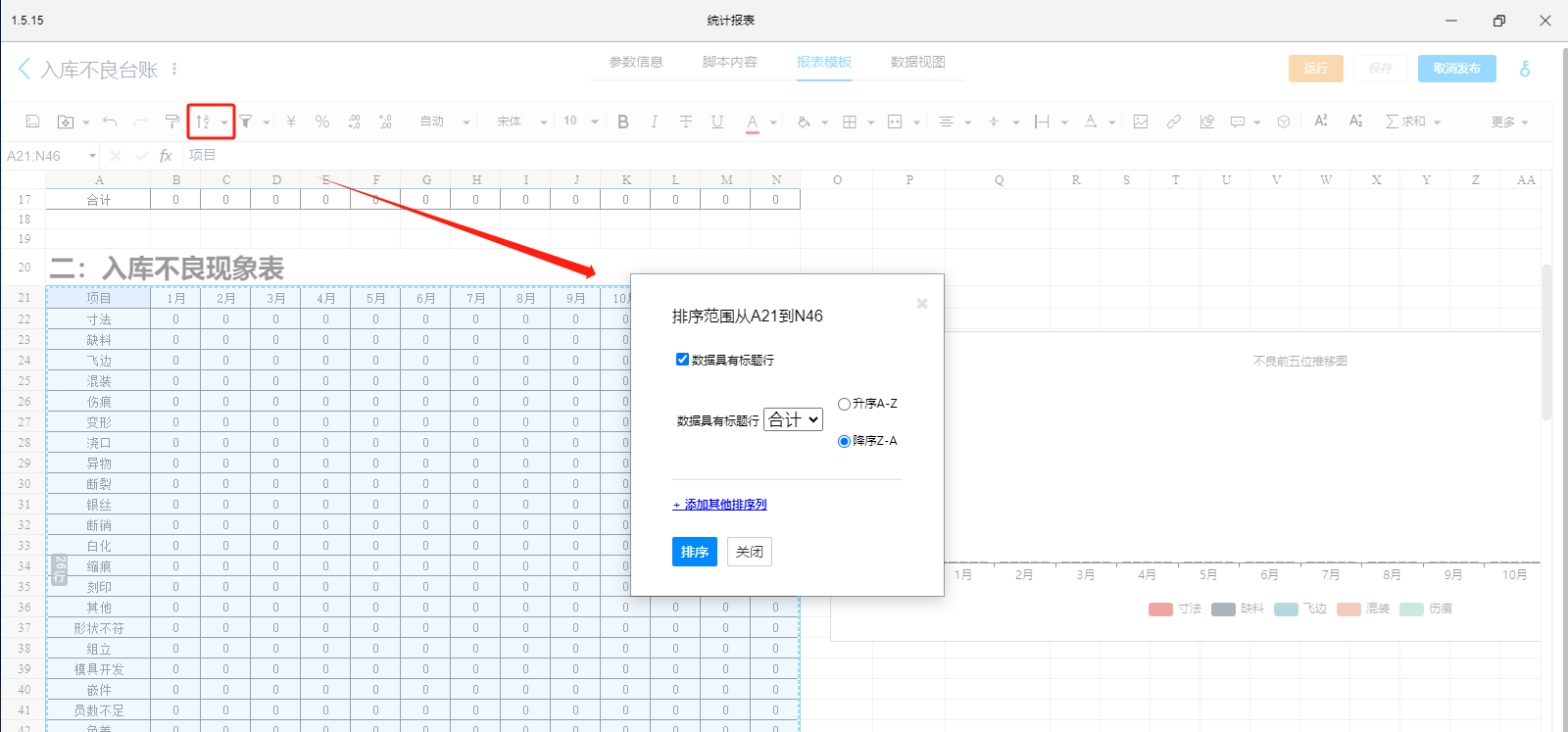Viewport: 1568px width, 732px height.
Task: Close the sort dialog with X
Action: tap(922, 304)
